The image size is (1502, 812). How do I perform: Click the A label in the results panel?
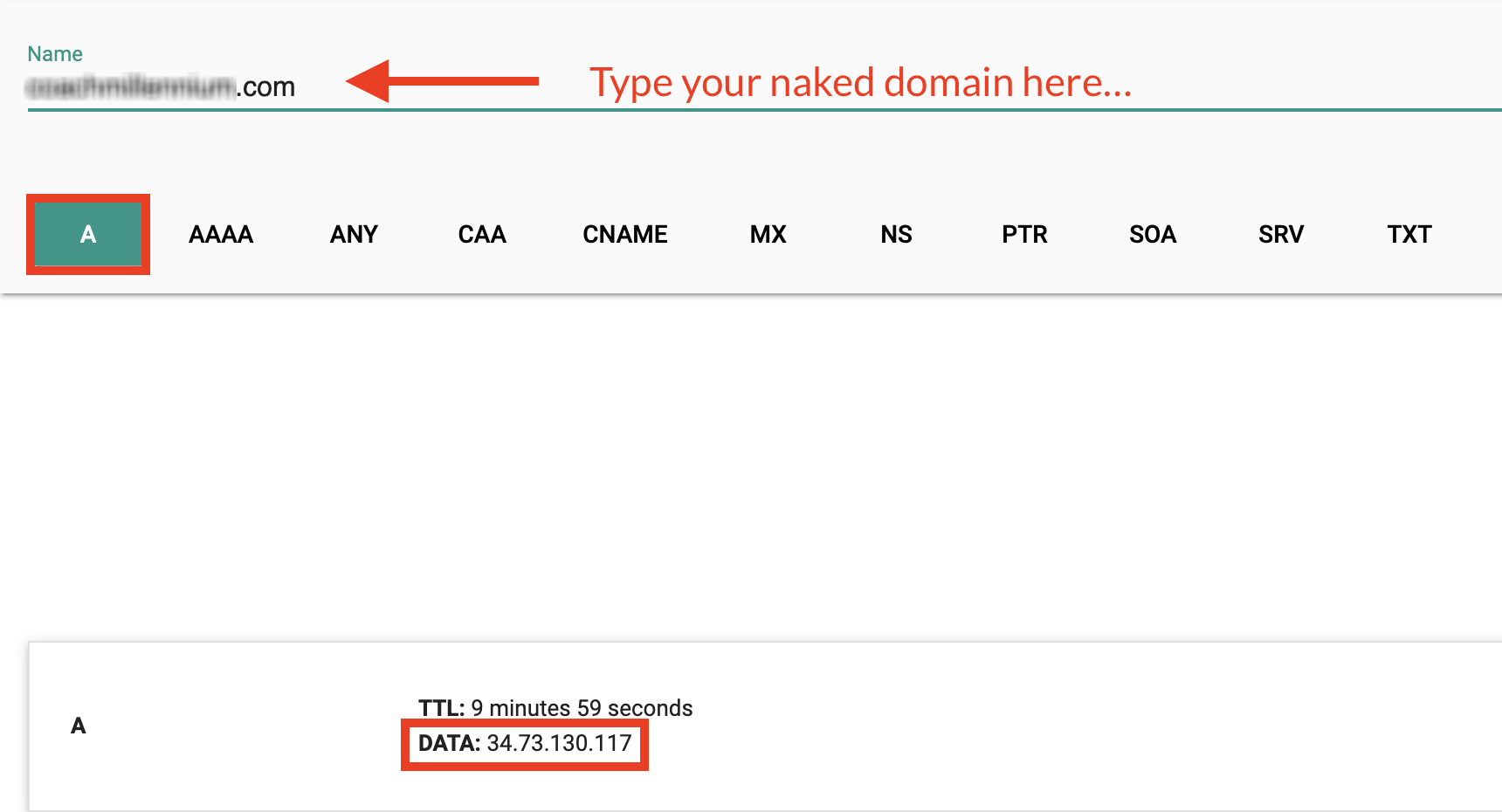click(x=78, y=726)
